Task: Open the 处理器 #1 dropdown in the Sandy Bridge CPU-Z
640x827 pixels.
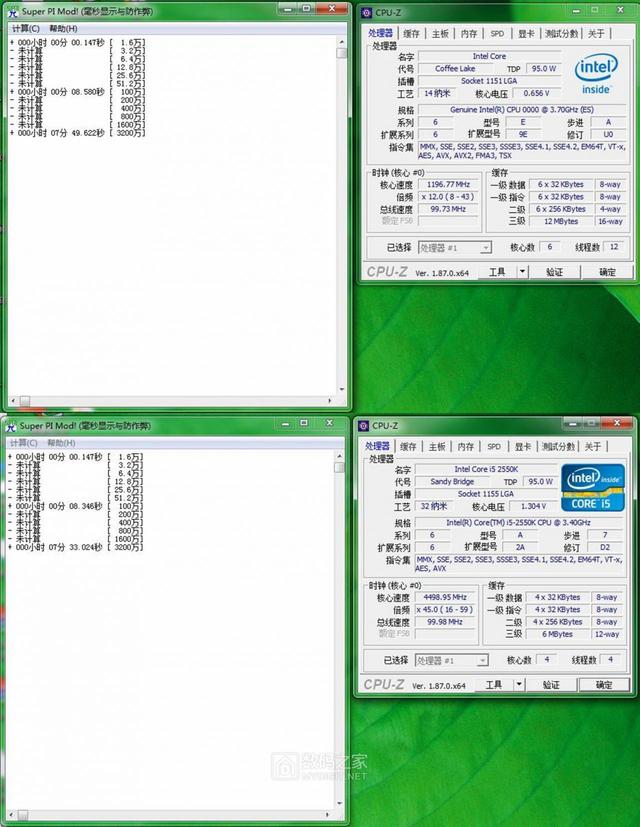Action: point(452,660)
